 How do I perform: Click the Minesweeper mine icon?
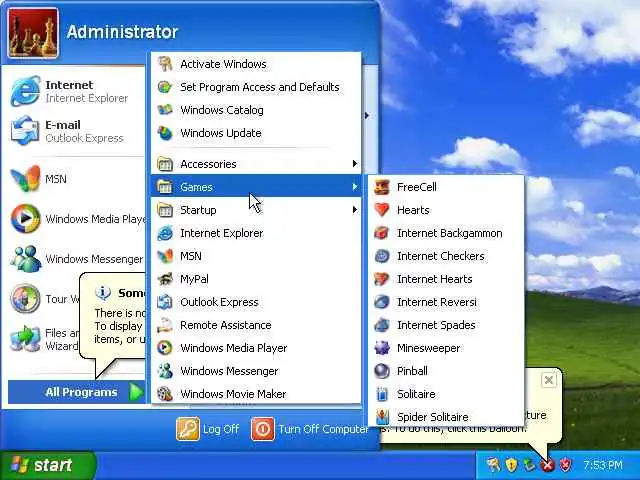tap(382, 348)
